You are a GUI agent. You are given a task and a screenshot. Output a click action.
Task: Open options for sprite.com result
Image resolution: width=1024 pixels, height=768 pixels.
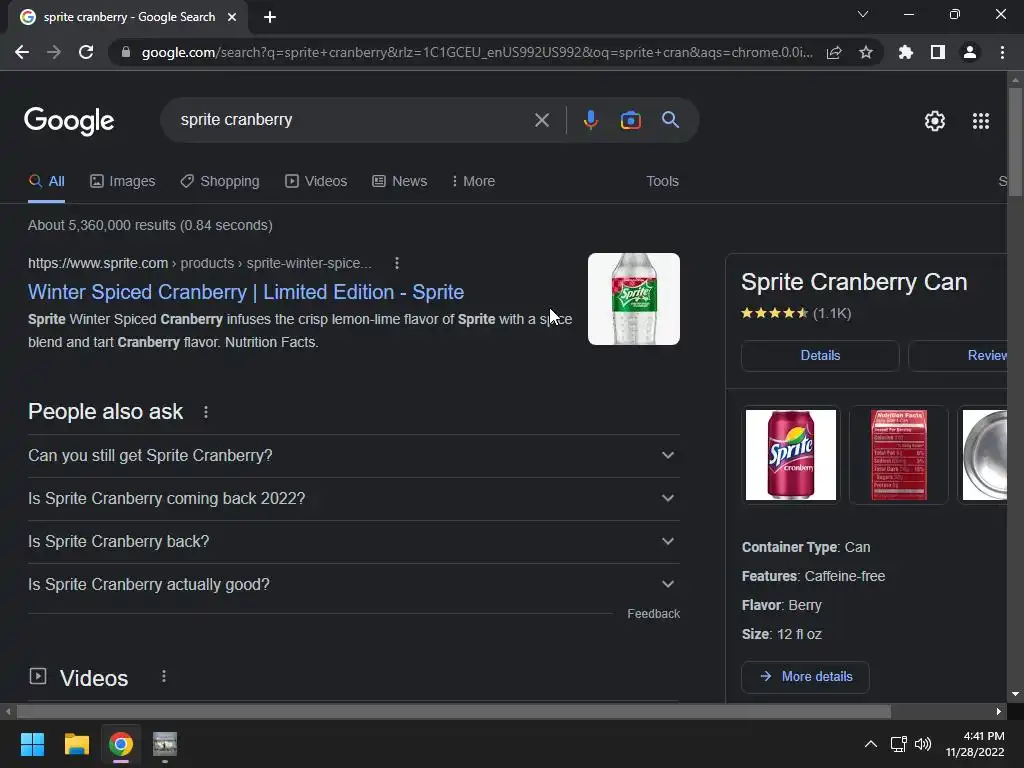[396, 263]
